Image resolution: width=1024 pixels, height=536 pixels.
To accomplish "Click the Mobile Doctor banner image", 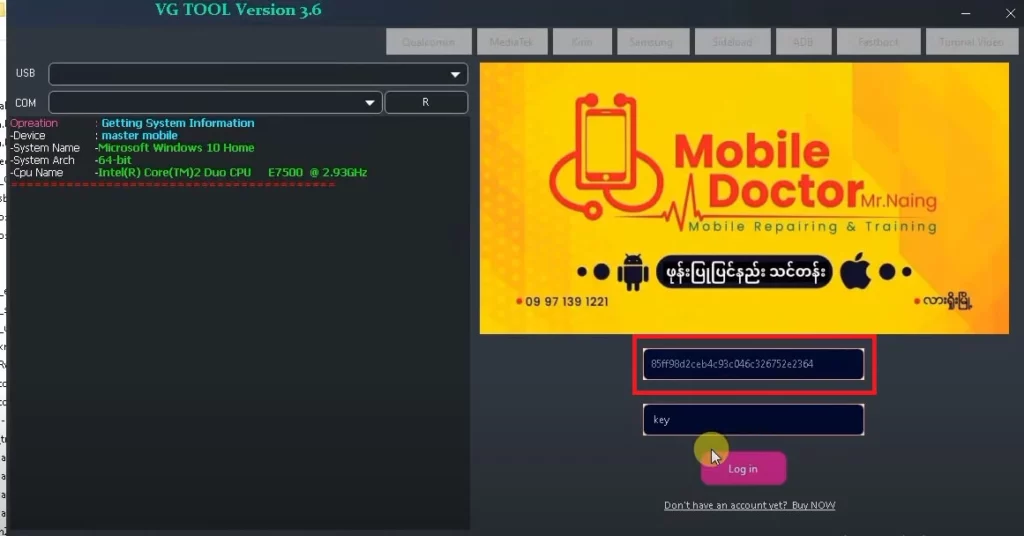I will (x=744, y=198).
